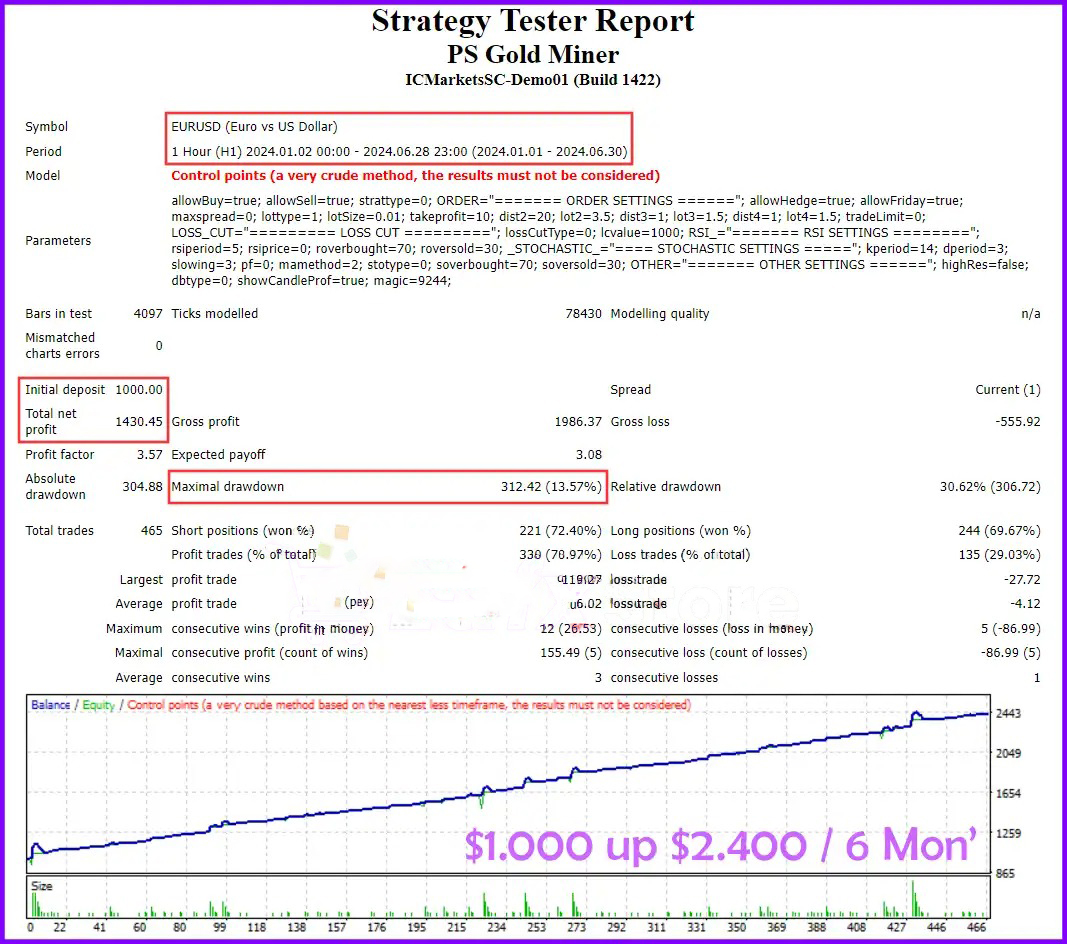The height and width of the screenshot is (944, 1067).
Task: Select the Modelling quality n/a field
Action: [x=1031, y=313]
